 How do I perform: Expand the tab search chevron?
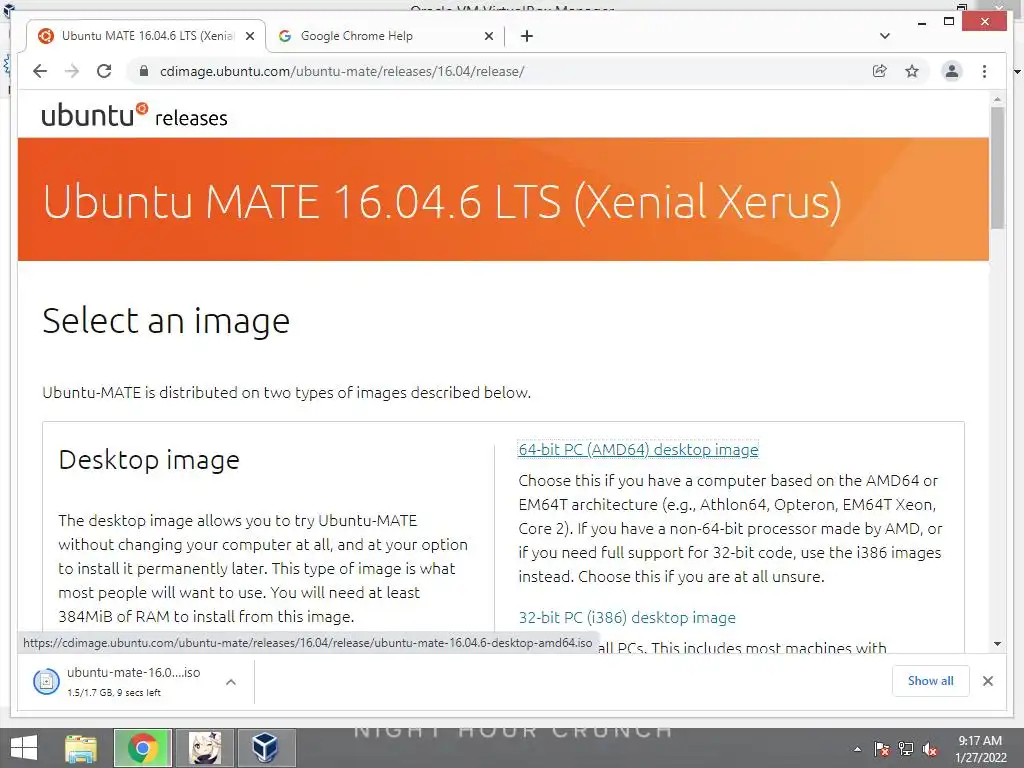coord(884,36)
